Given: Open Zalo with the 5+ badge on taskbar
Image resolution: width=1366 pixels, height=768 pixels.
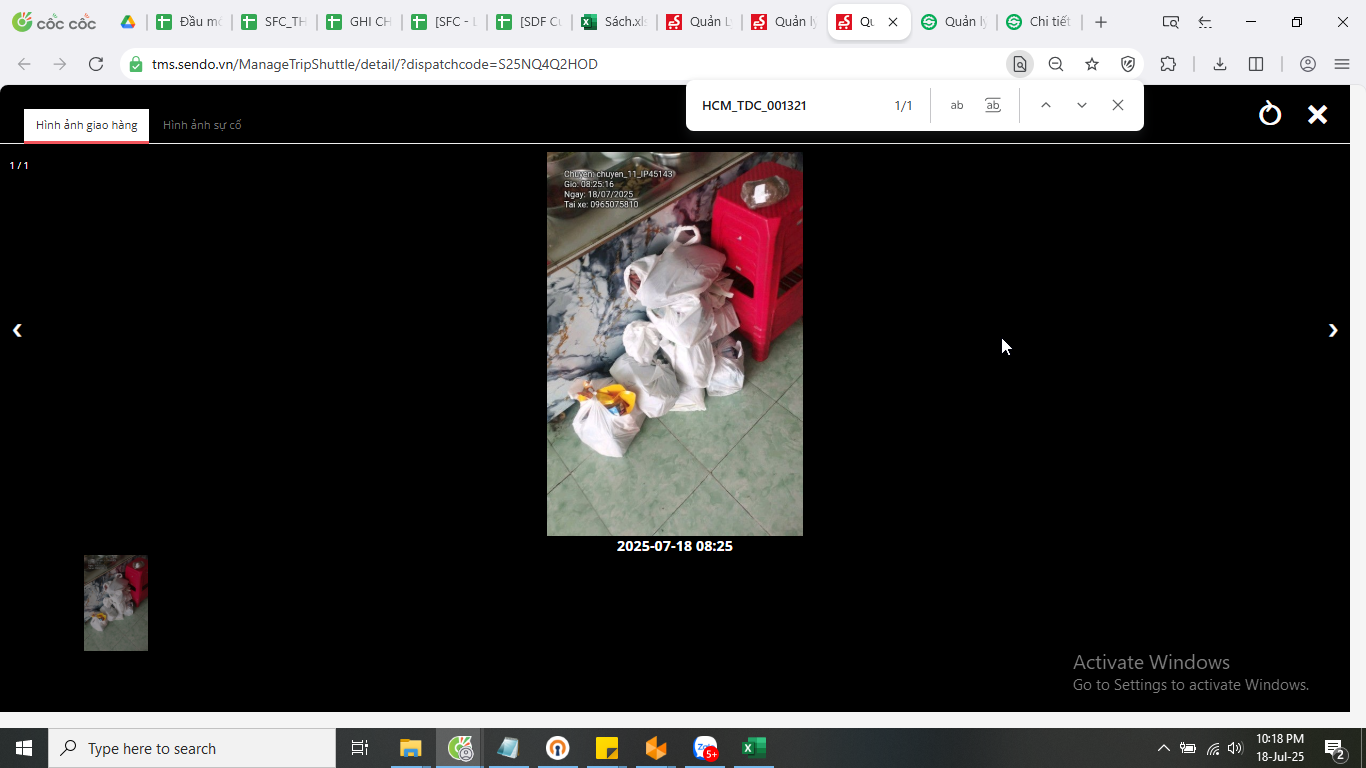Looking at the screenshot, I should click(x=705, y=748).
